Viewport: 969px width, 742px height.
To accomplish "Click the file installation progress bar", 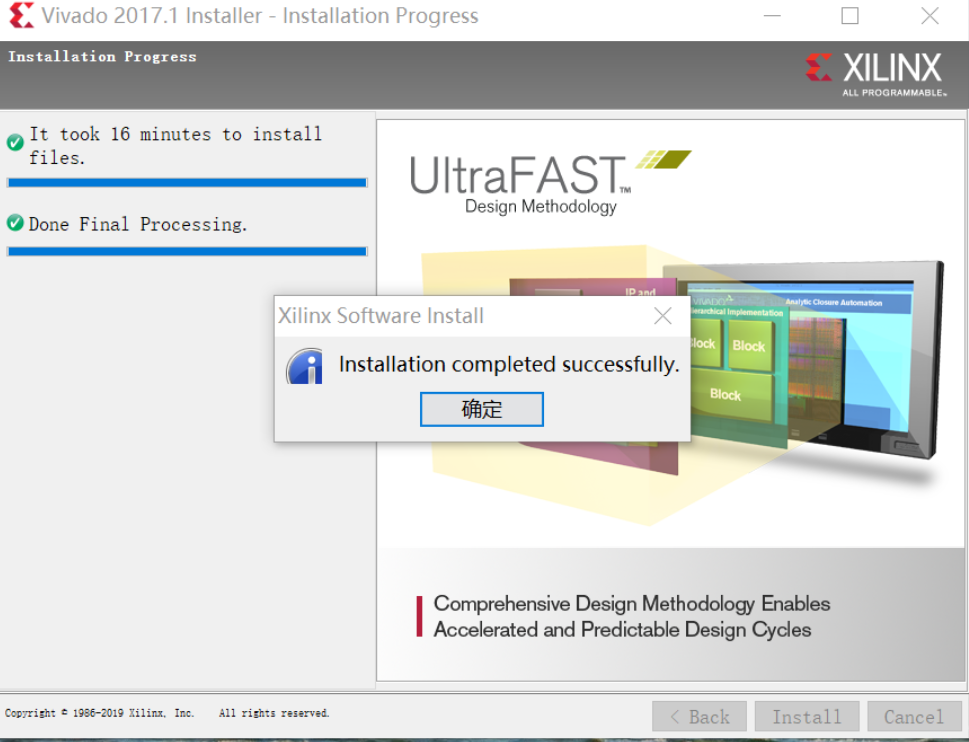I will coord(187,182).
